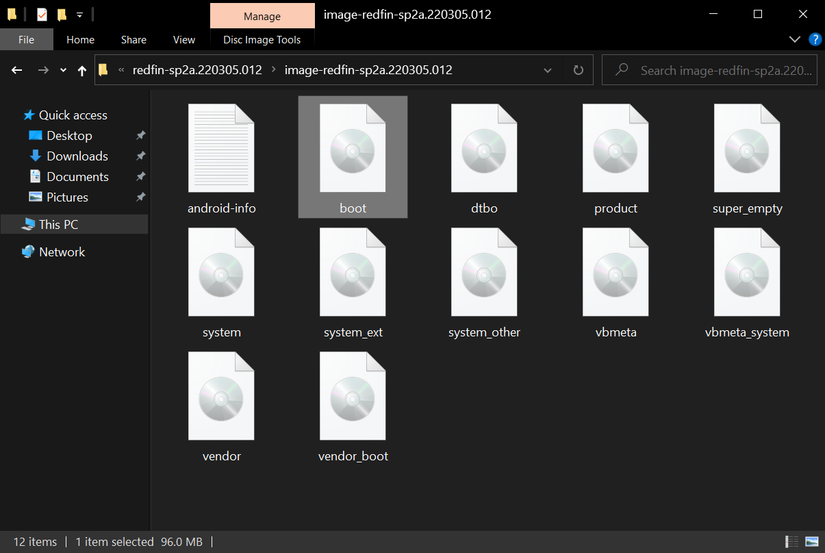Select the vendor disc image file

click(x=221, y=396)
